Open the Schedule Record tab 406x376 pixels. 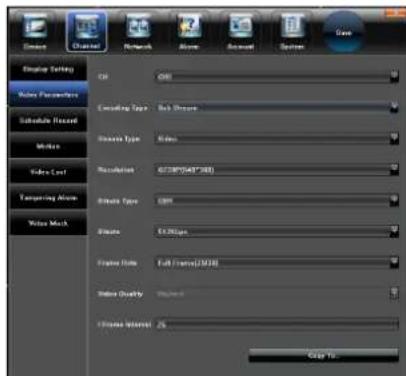[48, 120]
